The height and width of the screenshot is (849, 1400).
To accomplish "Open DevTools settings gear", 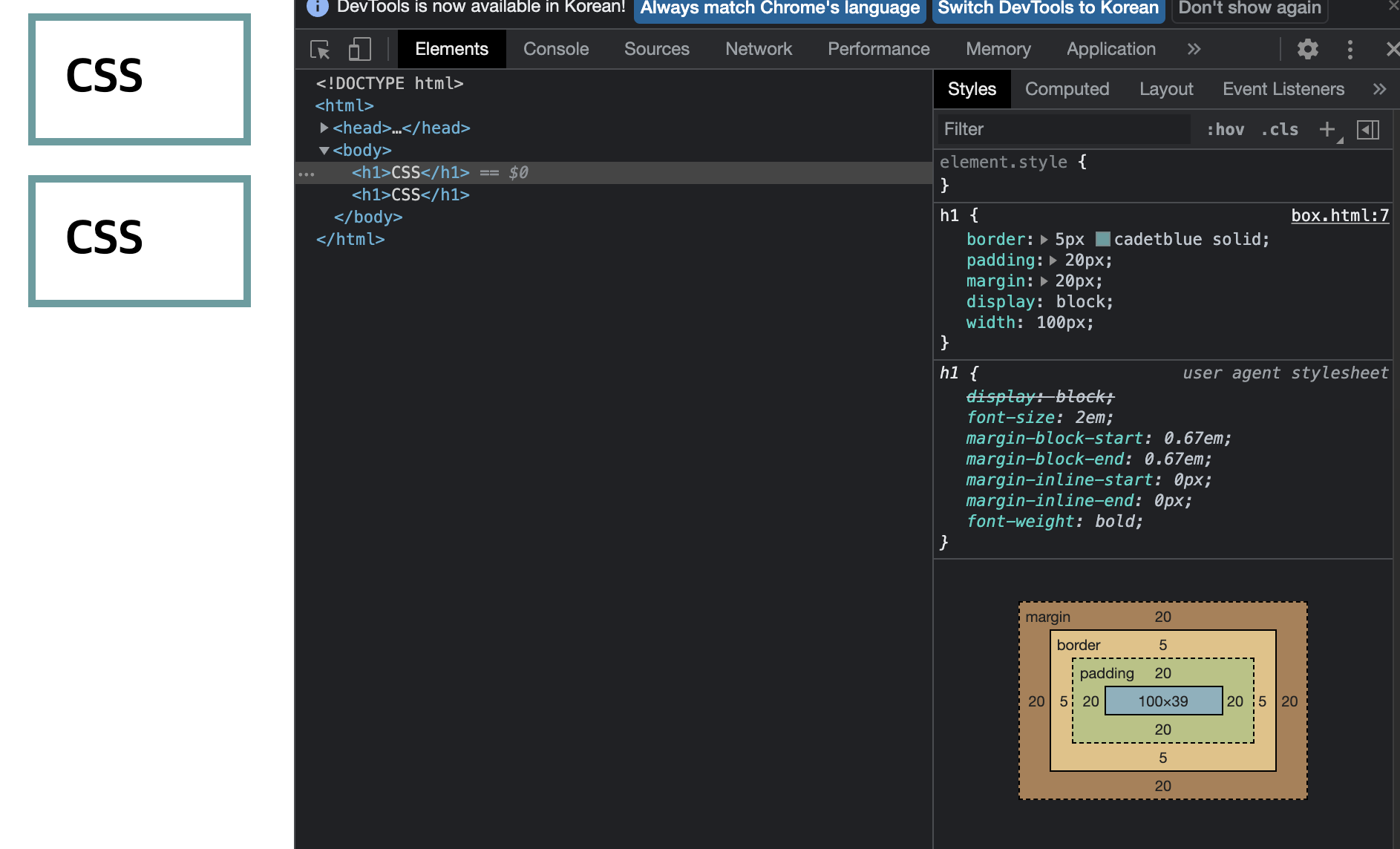I will (1307, 50).
